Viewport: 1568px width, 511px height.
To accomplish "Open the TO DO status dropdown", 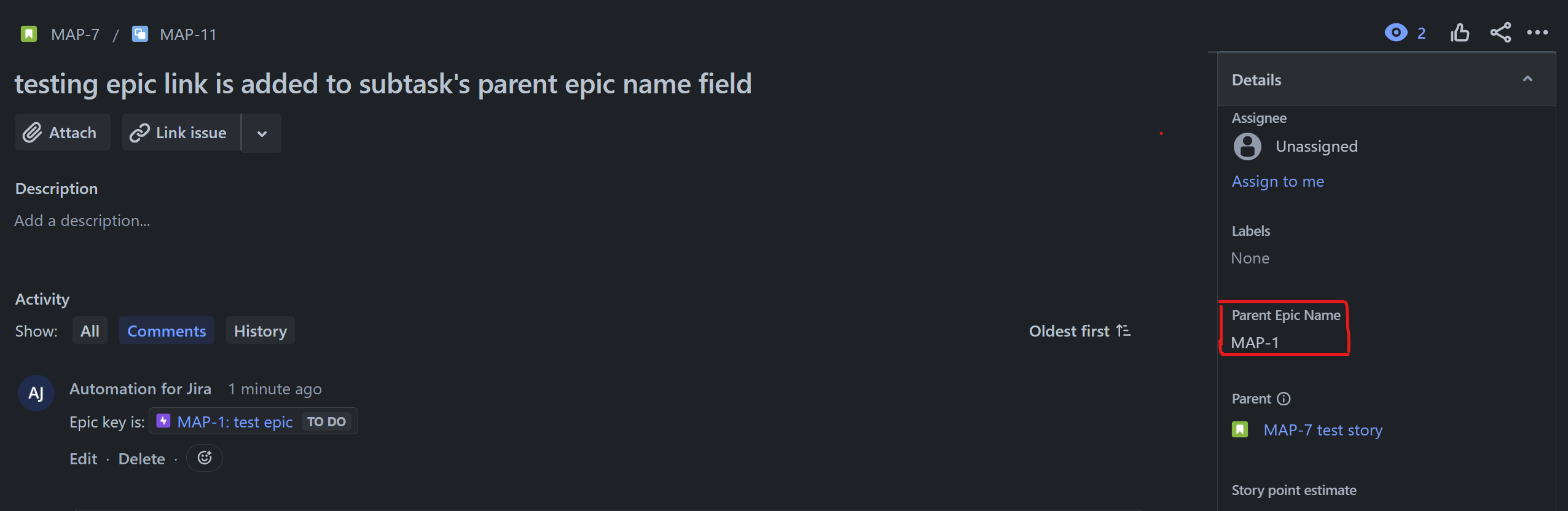I will pyautogui.click(x=327, y=421).
